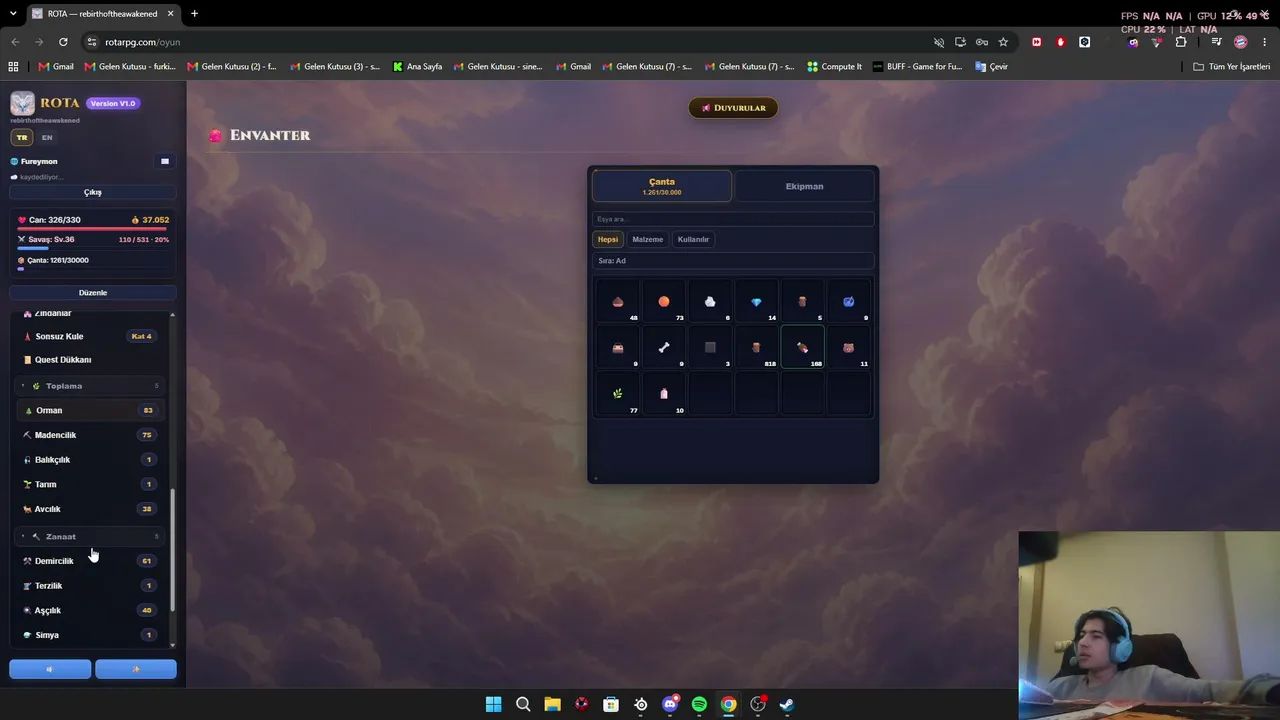
Task: Select the dark block item with count 3
Action: (710, 348)
